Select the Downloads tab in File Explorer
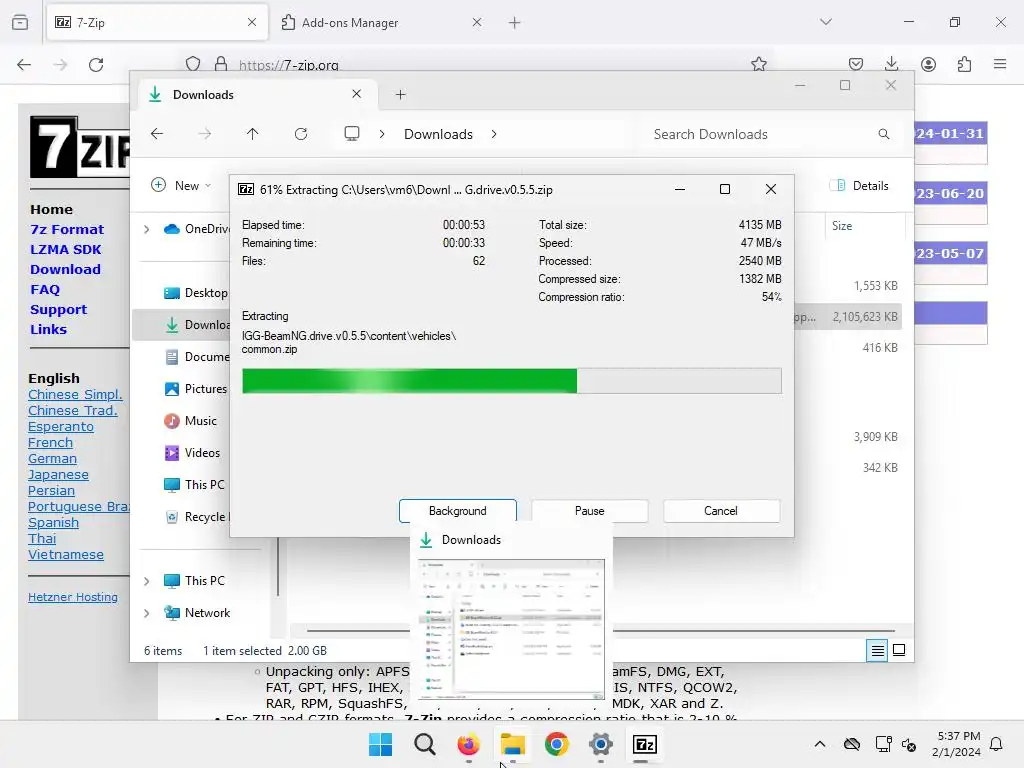1024x768 pixels. [255, 95]
